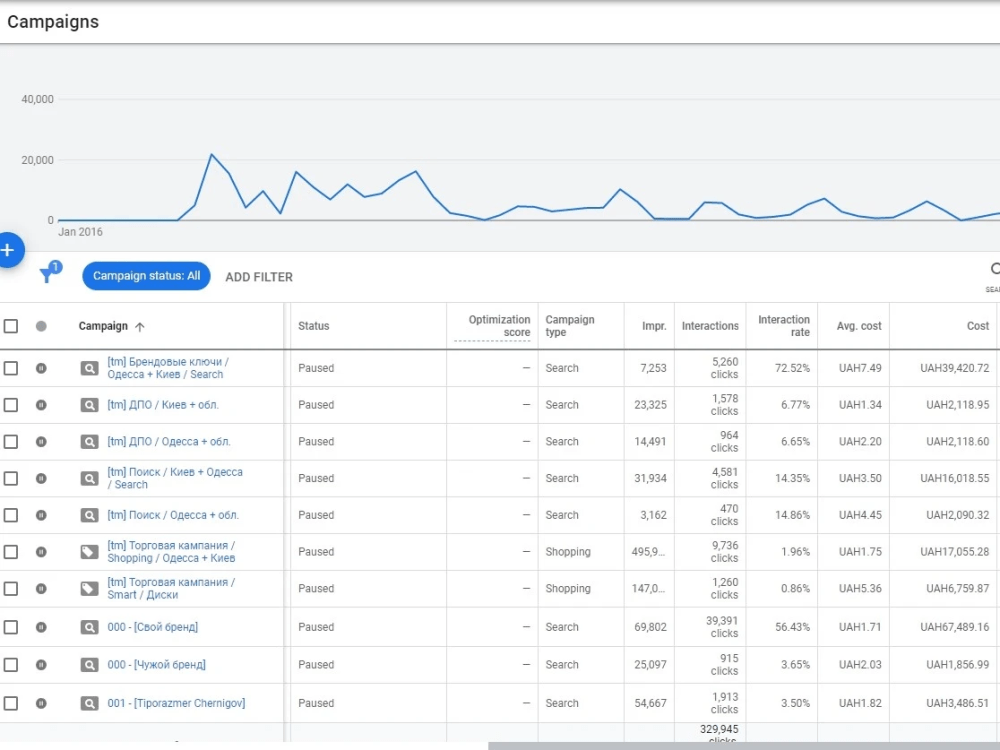Sort by the Status column header
Viewport: 1000px width, 750px height.
(314, 326)
